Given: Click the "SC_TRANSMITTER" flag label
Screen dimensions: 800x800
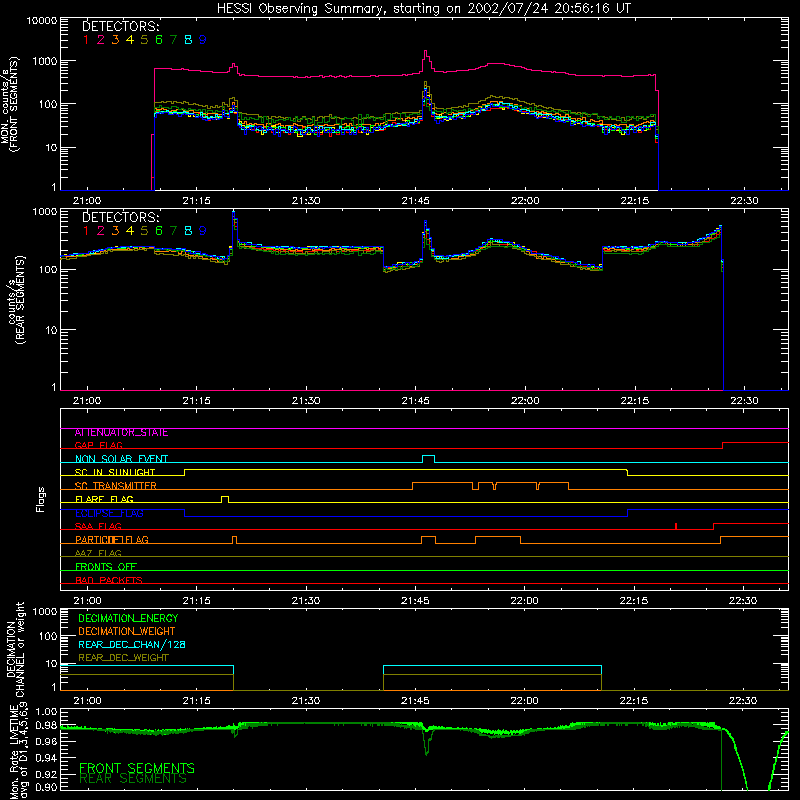Looking at the screenshot, I should [x=115, y=486].
